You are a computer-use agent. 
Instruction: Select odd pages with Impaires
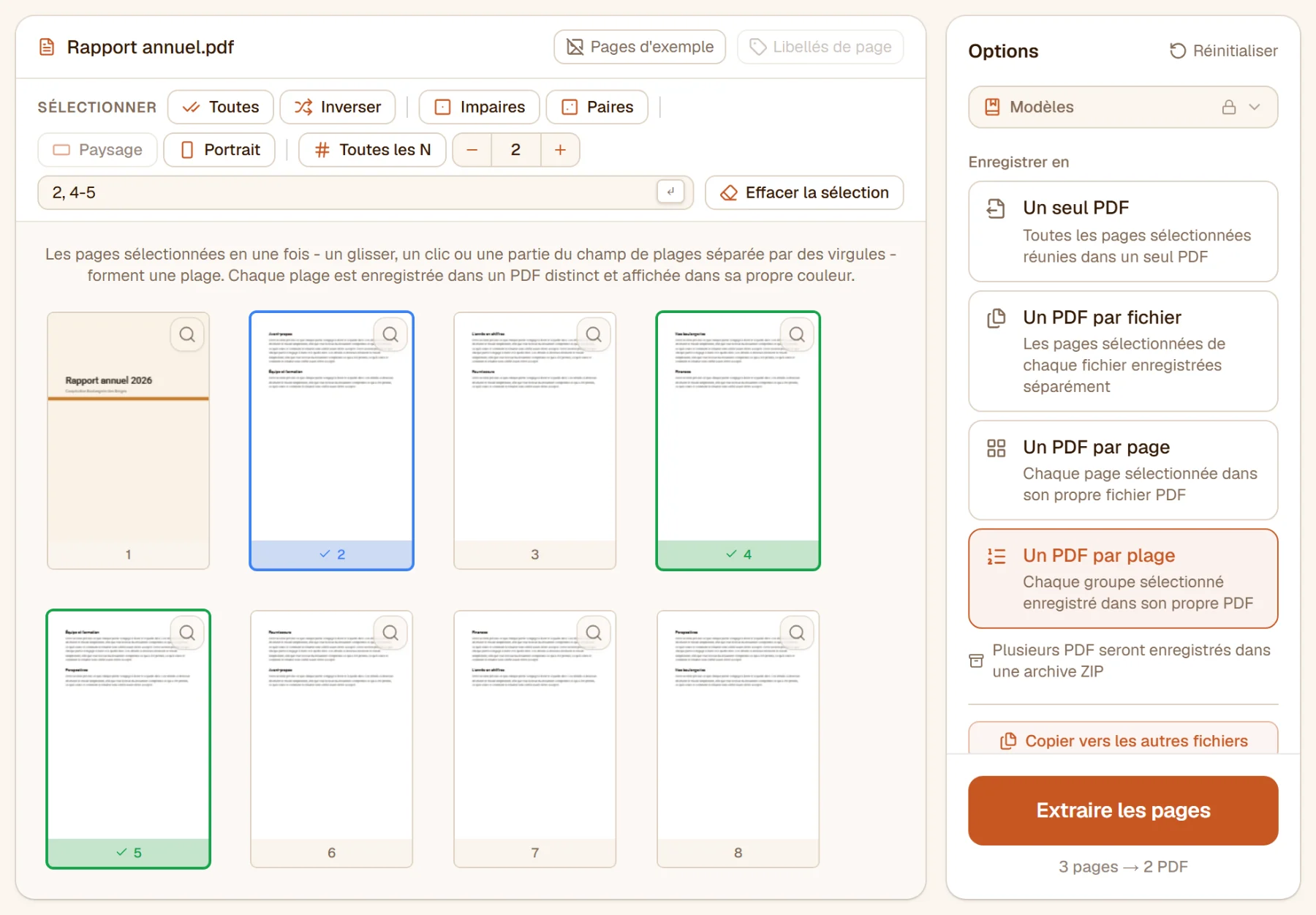point(479,107)
